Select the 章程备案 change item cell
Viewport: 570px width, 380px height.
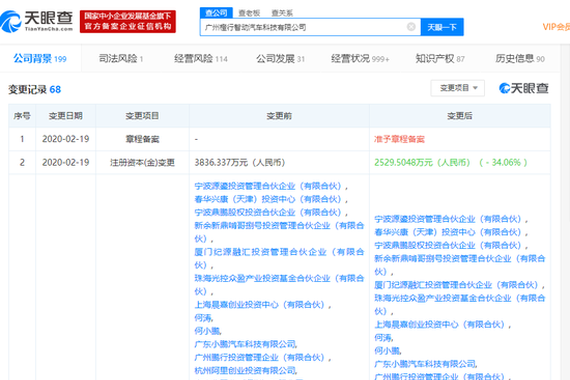click(142, 139)
